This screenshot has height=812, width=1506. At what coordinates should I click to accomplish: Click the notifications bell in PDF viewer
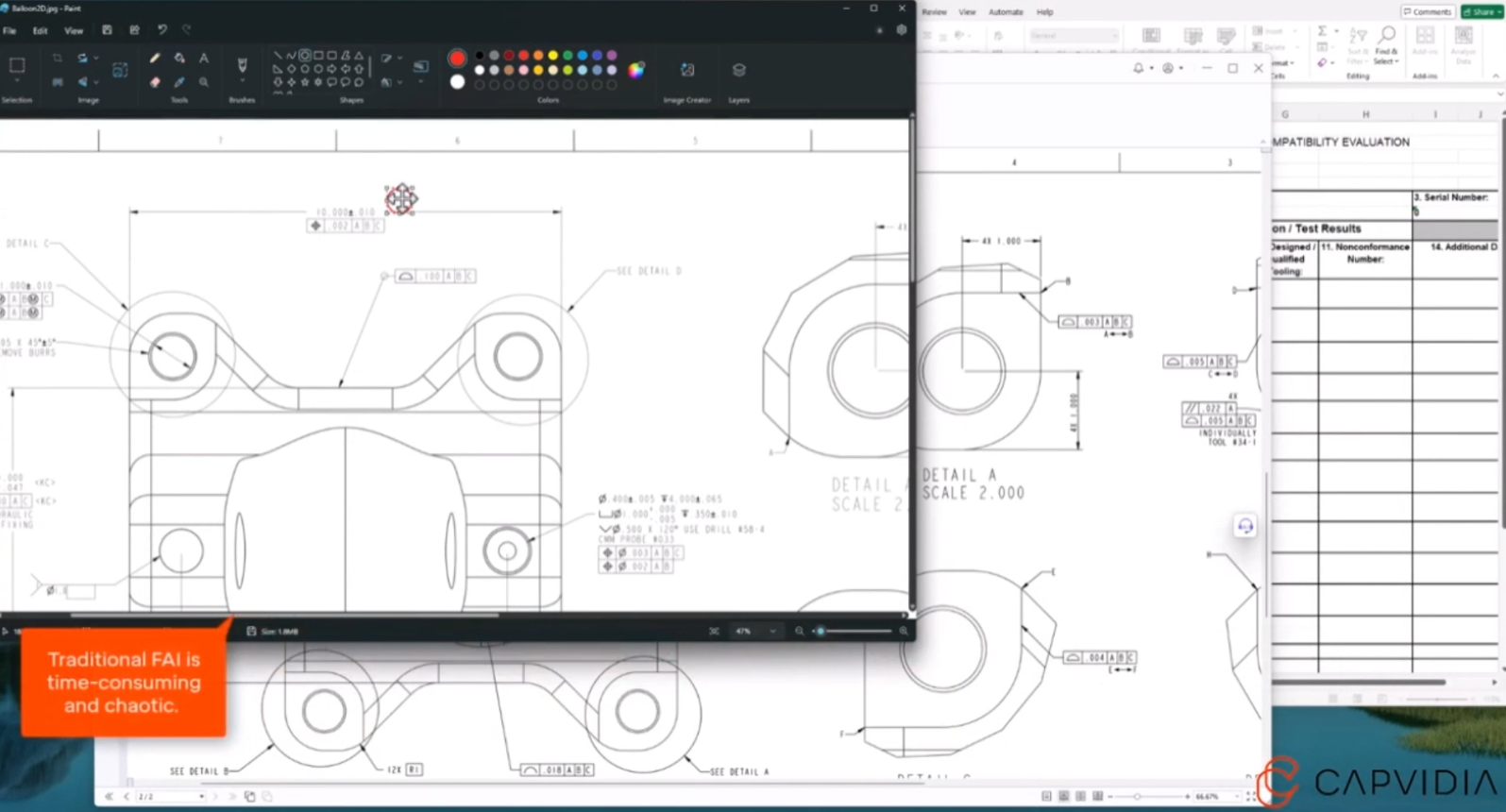1139,68
